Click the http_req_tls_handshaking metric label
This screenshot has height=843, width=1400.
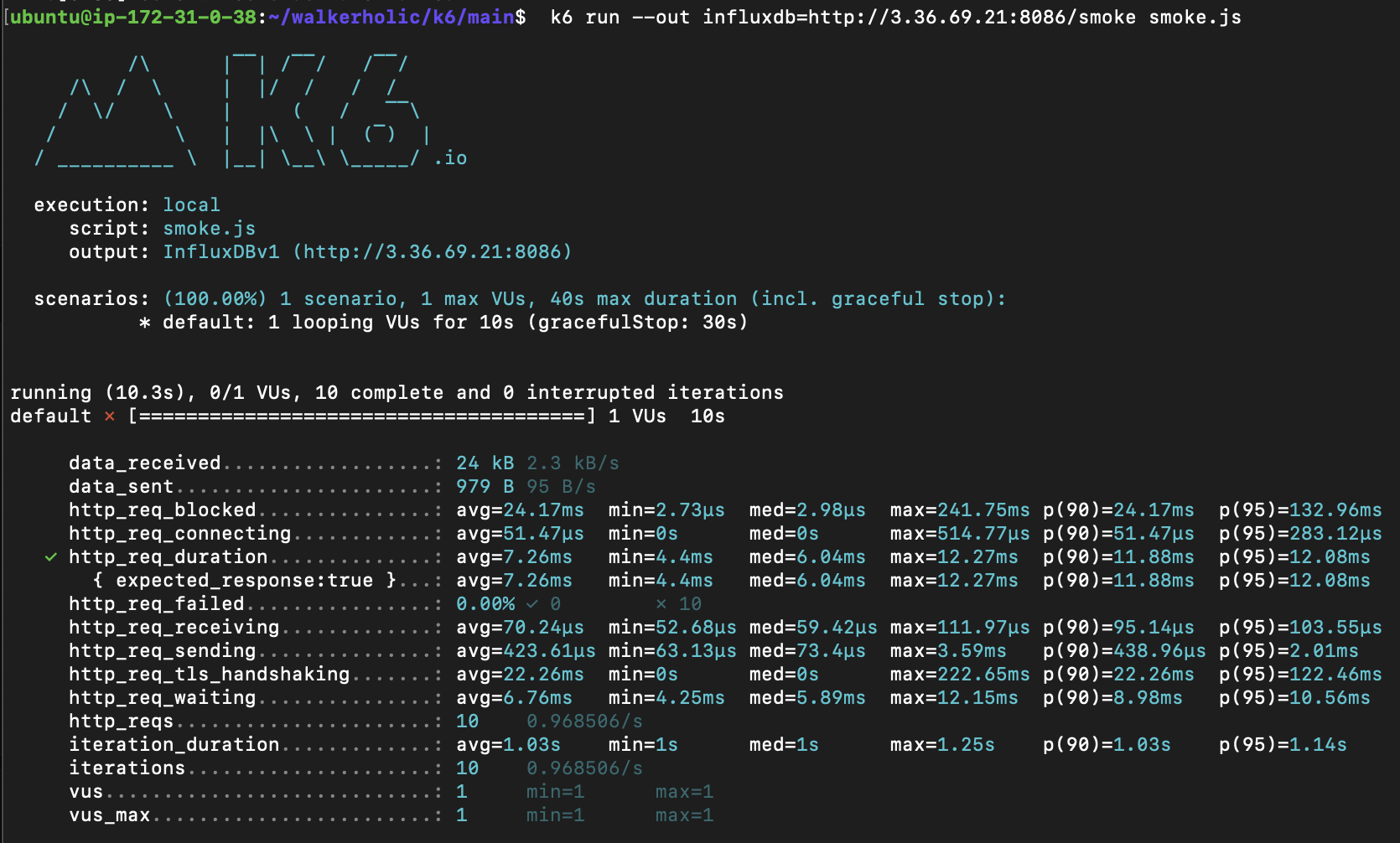(x=210, y=675)
